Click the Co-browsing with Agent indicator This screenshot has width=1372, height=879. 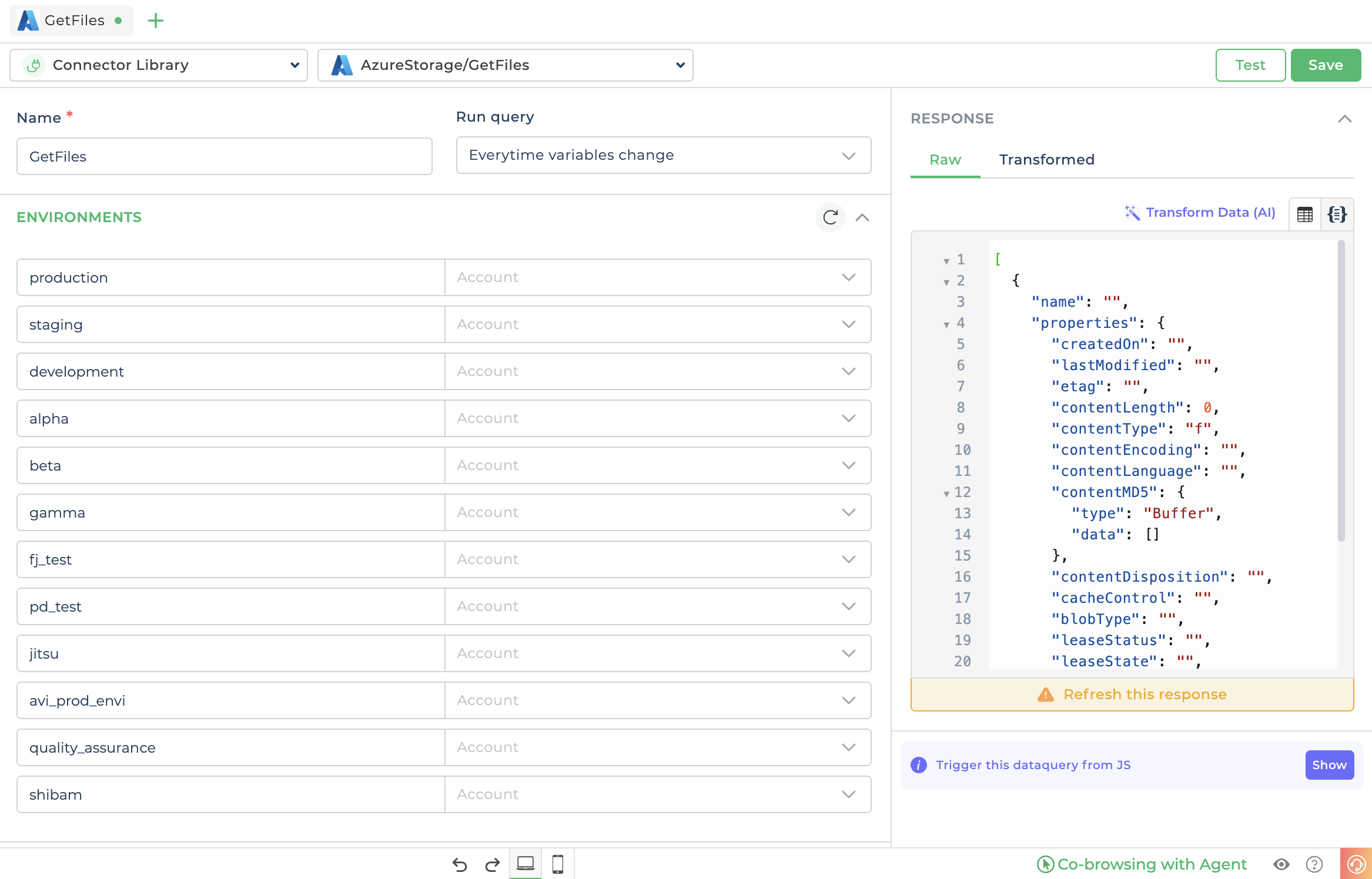click(x=1142, y=864)
